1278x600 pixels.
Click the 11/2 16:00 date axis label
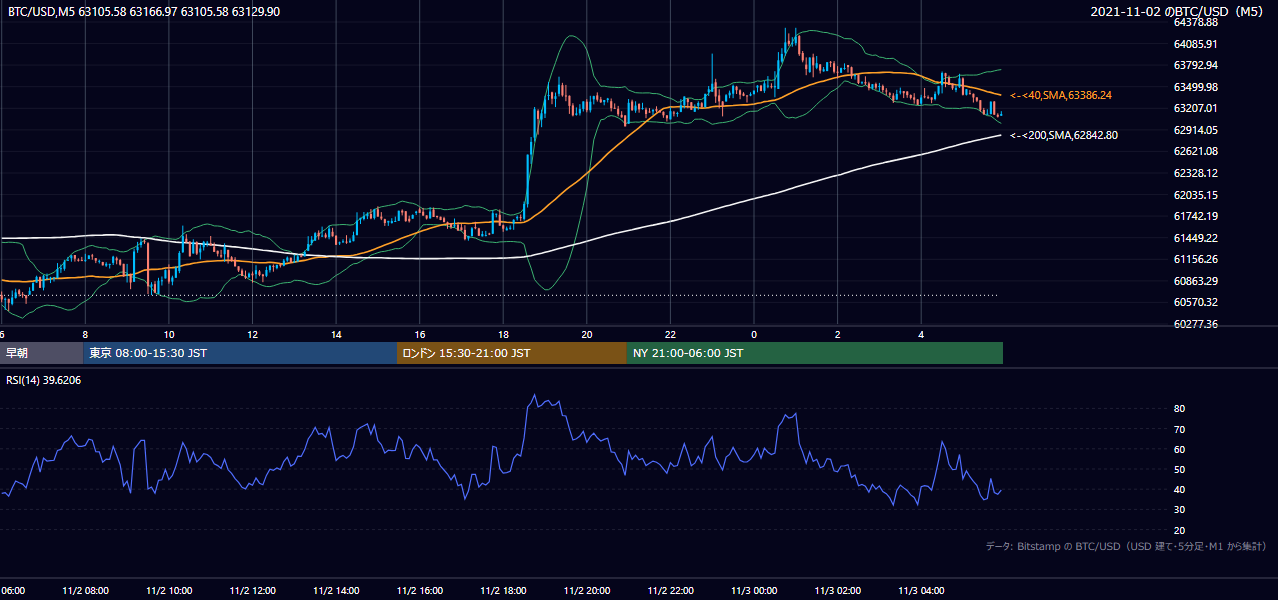click(x=420, y=591)
